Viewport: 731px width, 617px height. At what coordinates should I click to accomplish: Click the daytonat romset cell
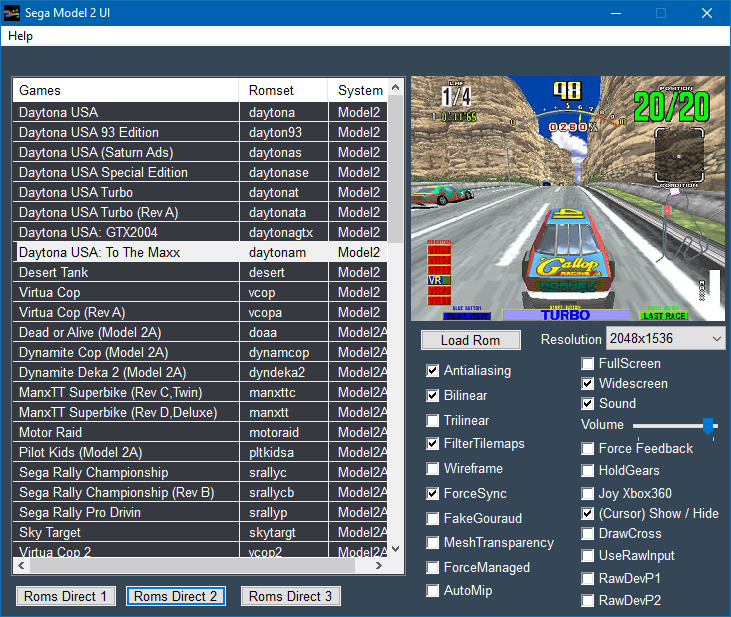283,193
